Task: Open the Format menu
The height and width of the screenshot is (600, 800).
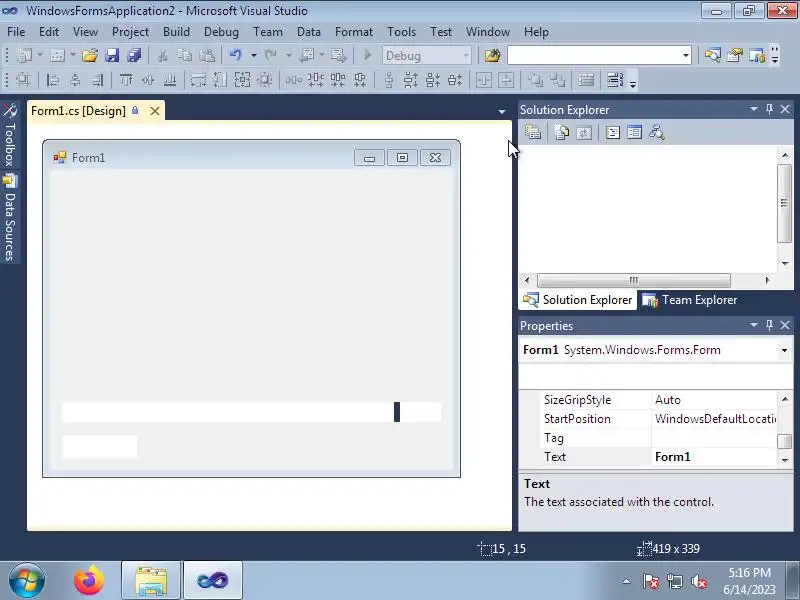Action: [354, 32]
